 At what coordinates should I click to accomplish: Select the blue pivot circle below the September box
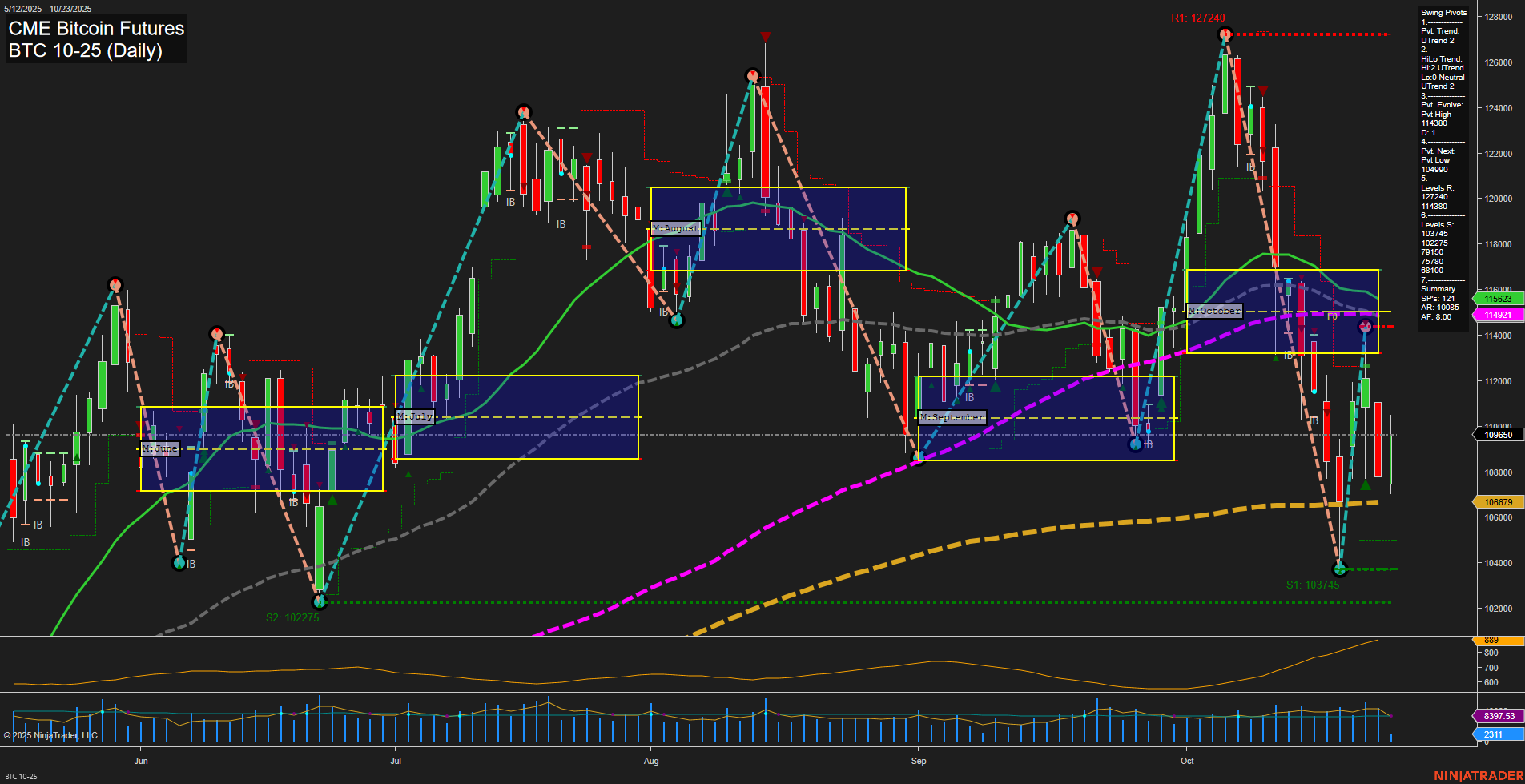(1136, 444)
